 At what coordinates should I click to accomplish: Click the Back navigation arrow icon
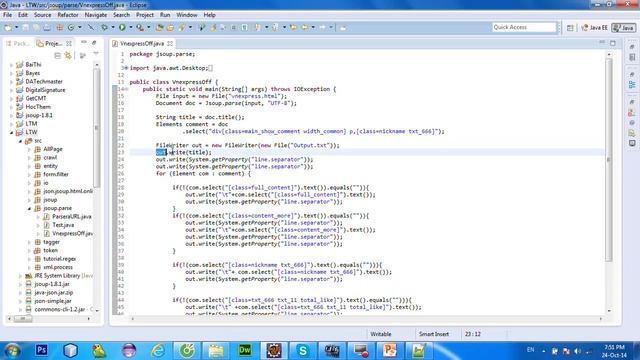[305, 27]
